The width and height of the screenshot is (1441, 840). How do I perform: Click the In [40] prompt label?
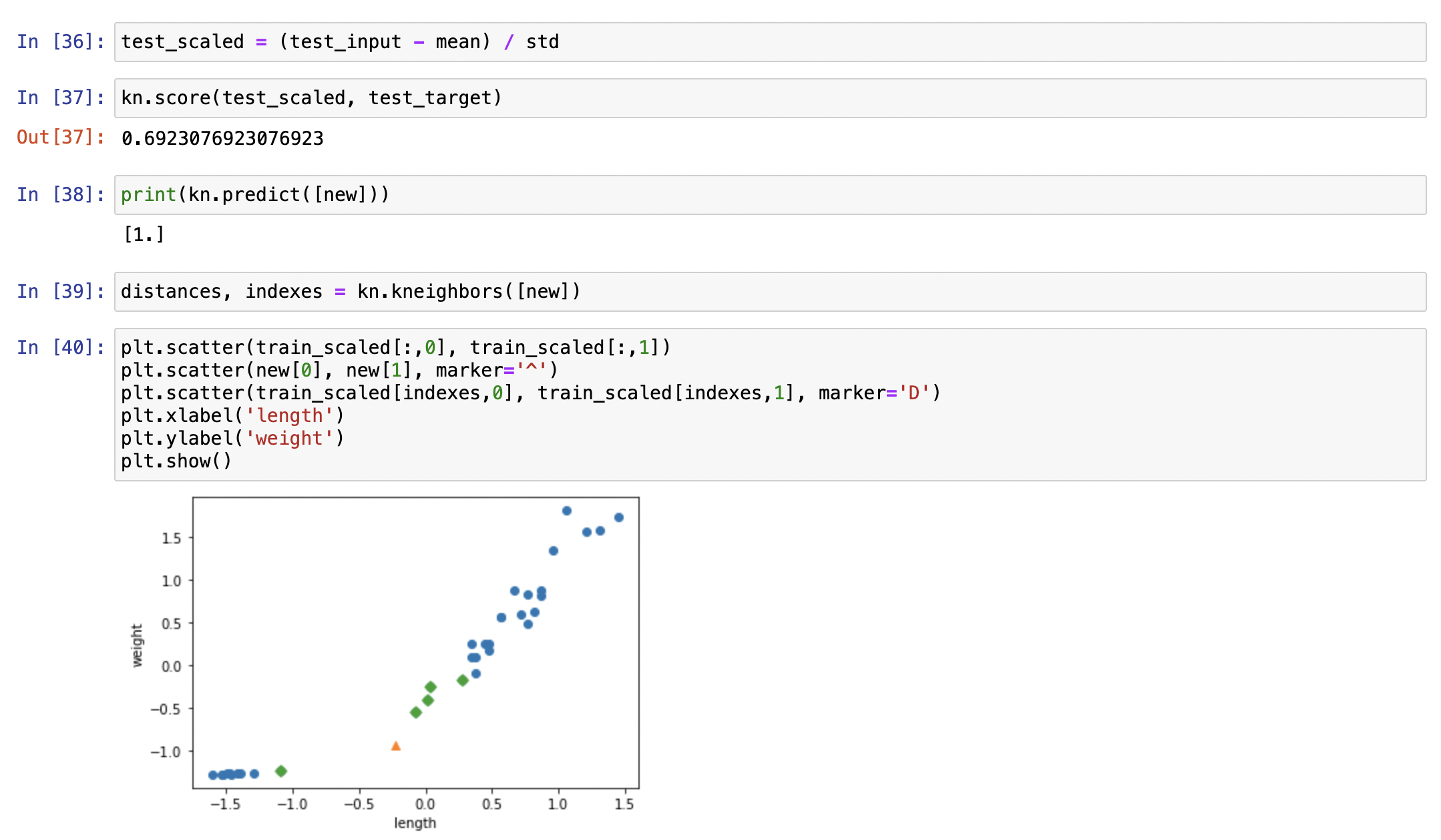61,347
